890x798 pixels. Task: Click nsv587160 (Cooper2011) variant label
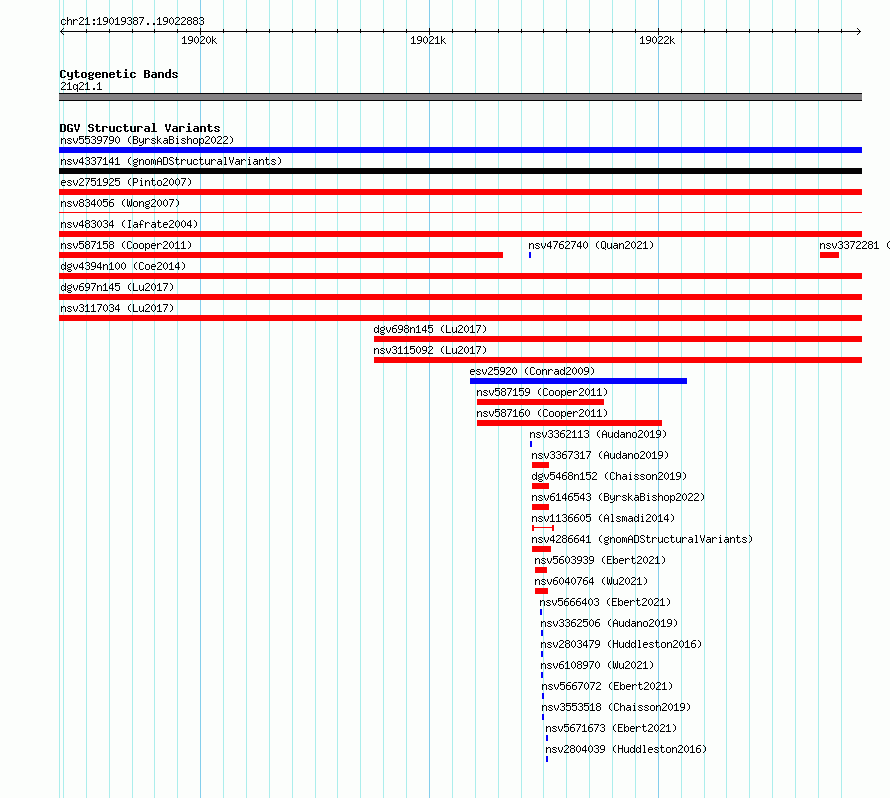(542, 413)
